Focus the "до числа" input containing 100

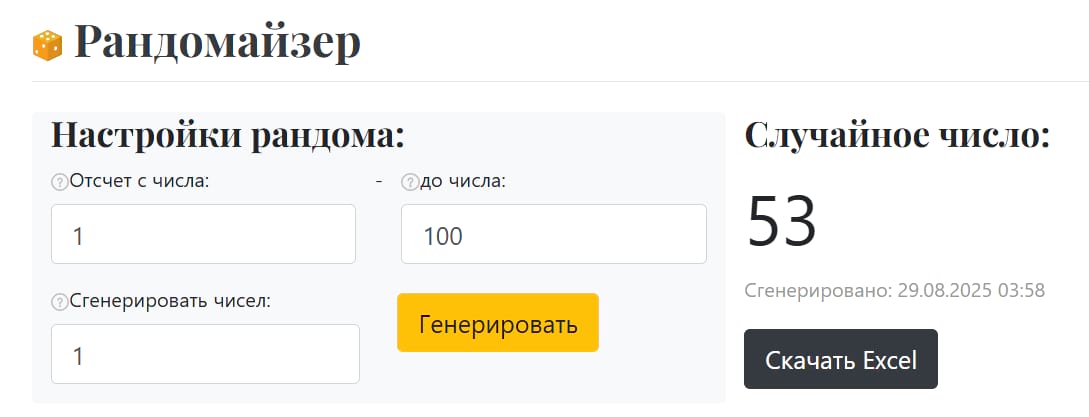[553, 235]
